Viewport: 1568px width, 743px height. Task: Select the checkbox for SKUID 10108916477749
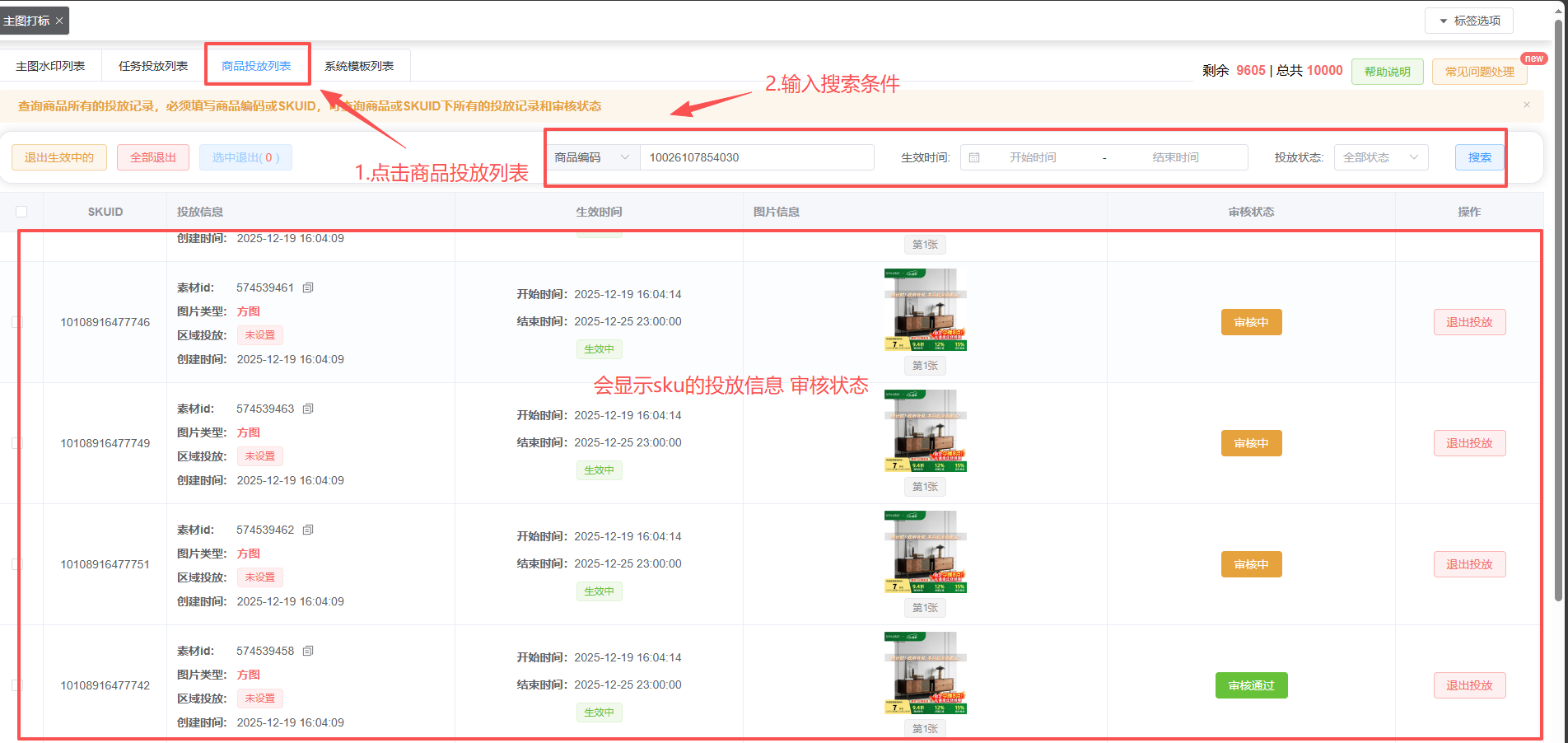tap(16, 443)
